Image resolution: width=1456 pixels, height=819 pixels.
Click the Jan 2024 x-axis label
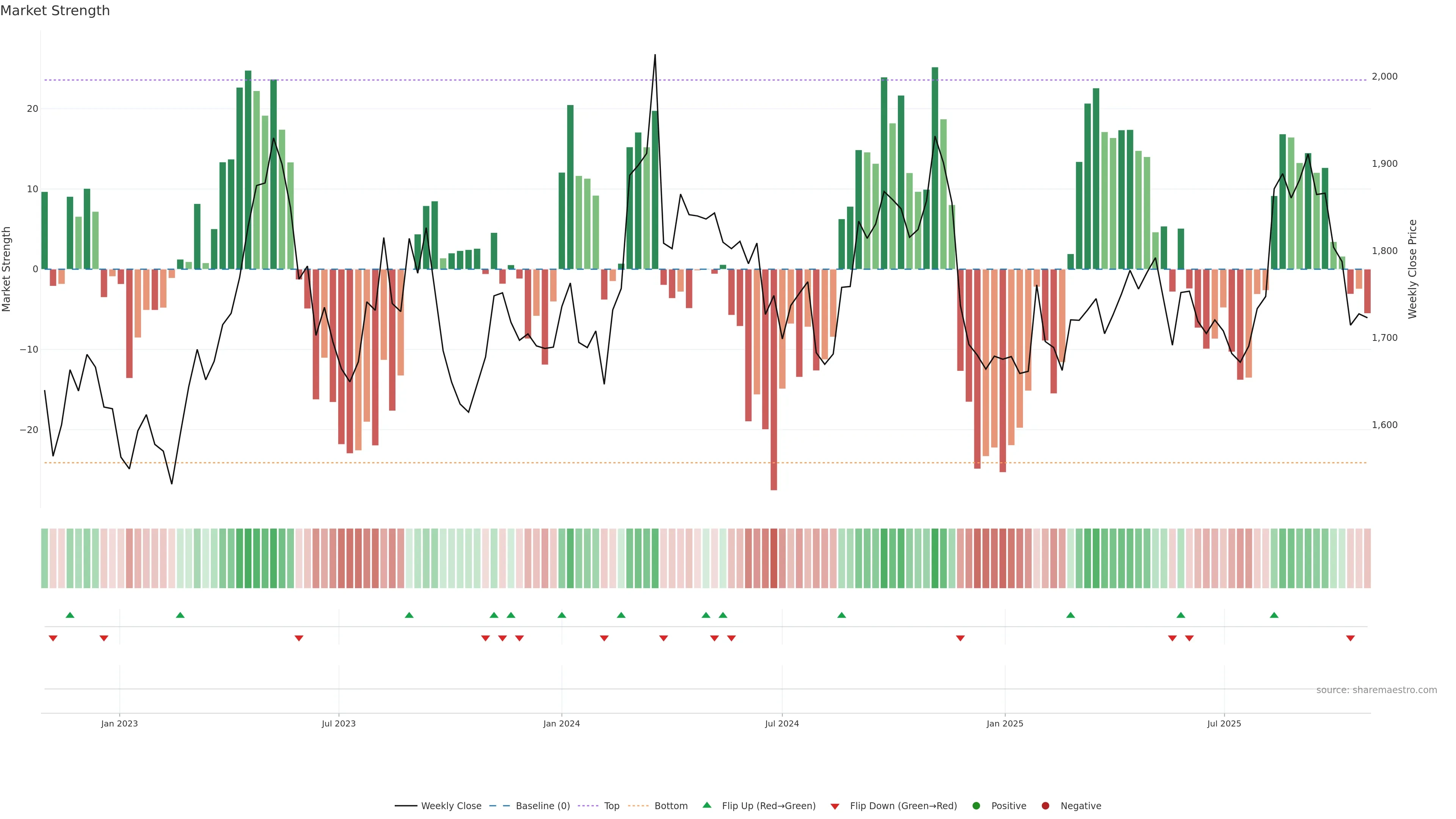pyautogui.click(x=561, y=723)
